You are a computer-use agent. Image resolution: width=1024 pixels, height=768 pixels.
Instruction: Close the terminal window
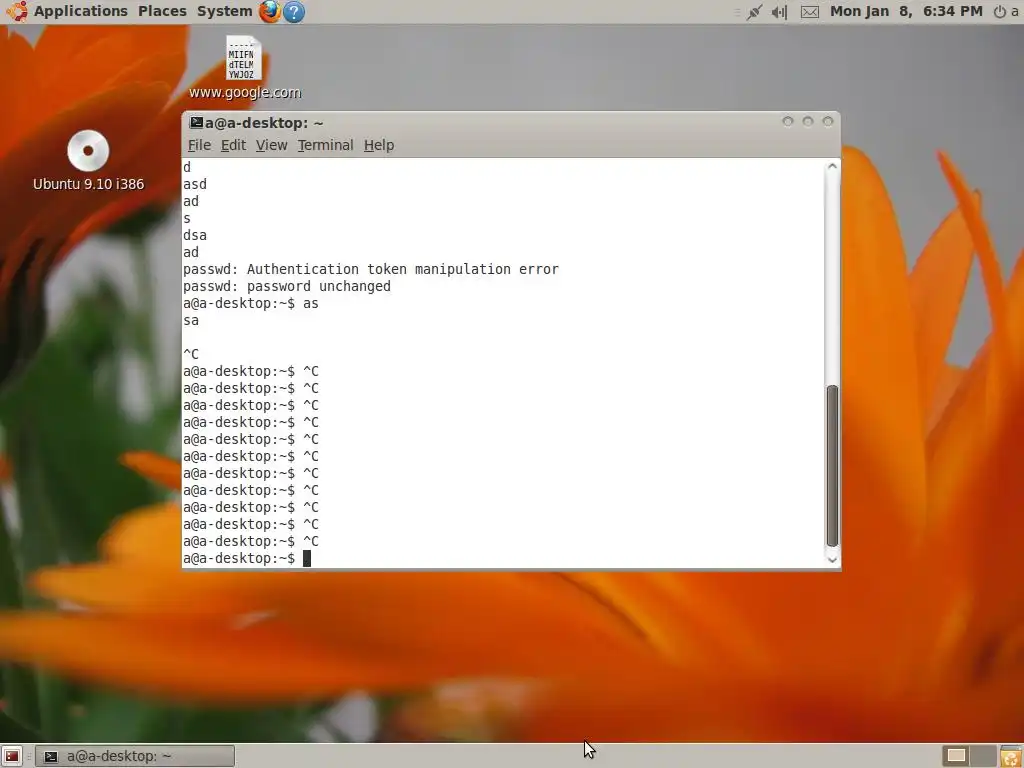pyautogui.click(x=828, y=121)
